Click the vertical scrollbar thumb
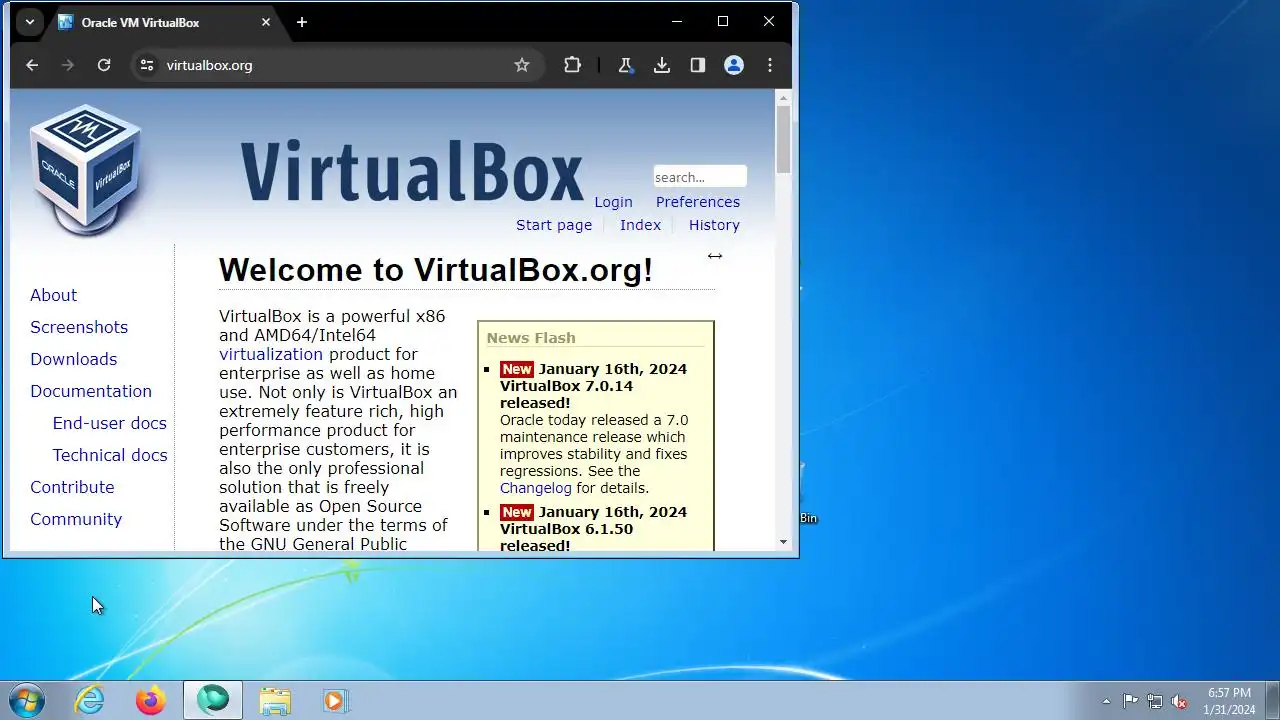 coord(783,138)
